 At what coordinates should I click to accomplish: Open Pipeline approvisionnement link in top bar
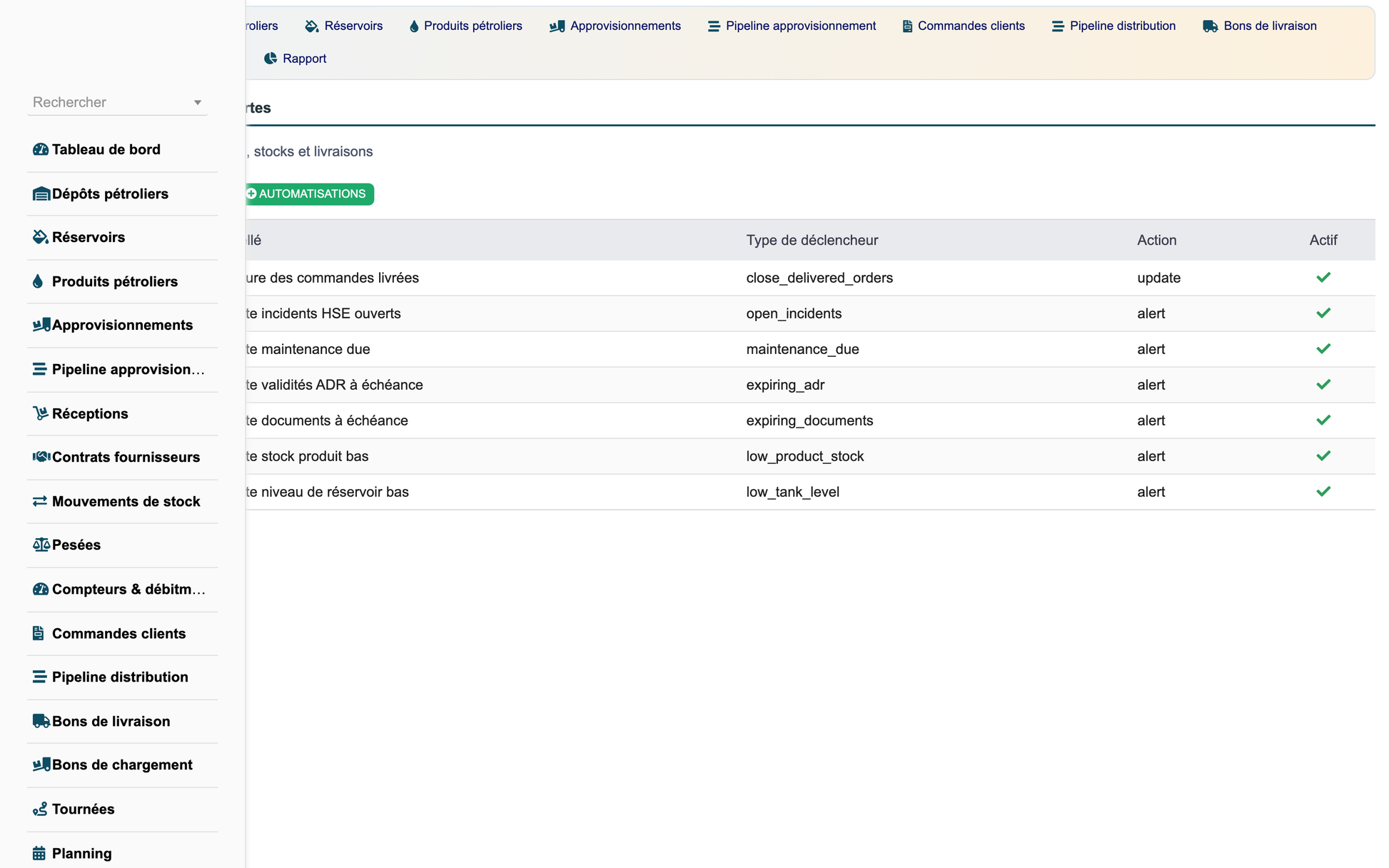click(791, 26)
